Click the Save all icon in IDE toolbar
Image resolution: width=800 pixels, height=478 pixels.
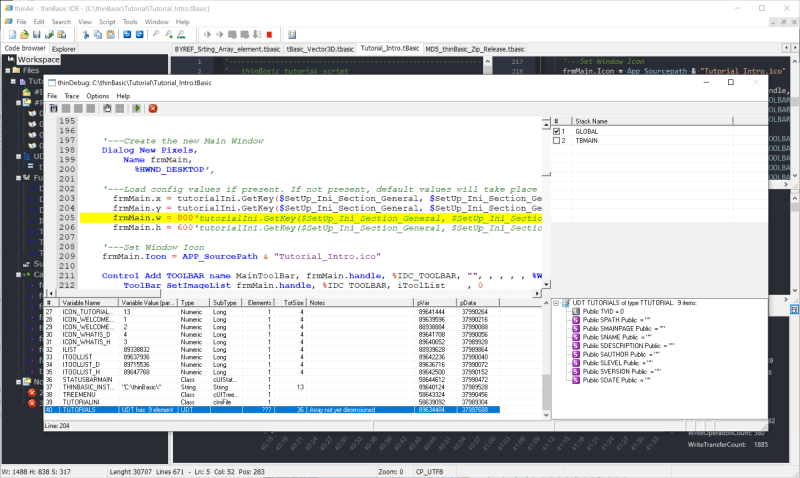click(x=49, y=35)
